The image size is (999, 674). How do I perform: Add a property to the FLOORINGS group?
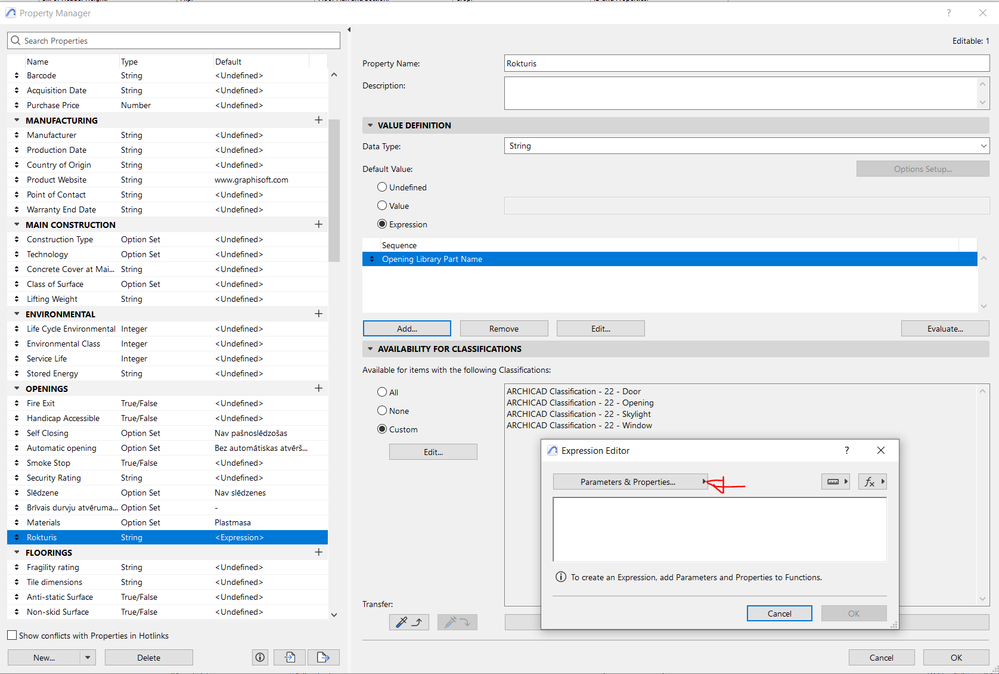(x=319, y=552)
